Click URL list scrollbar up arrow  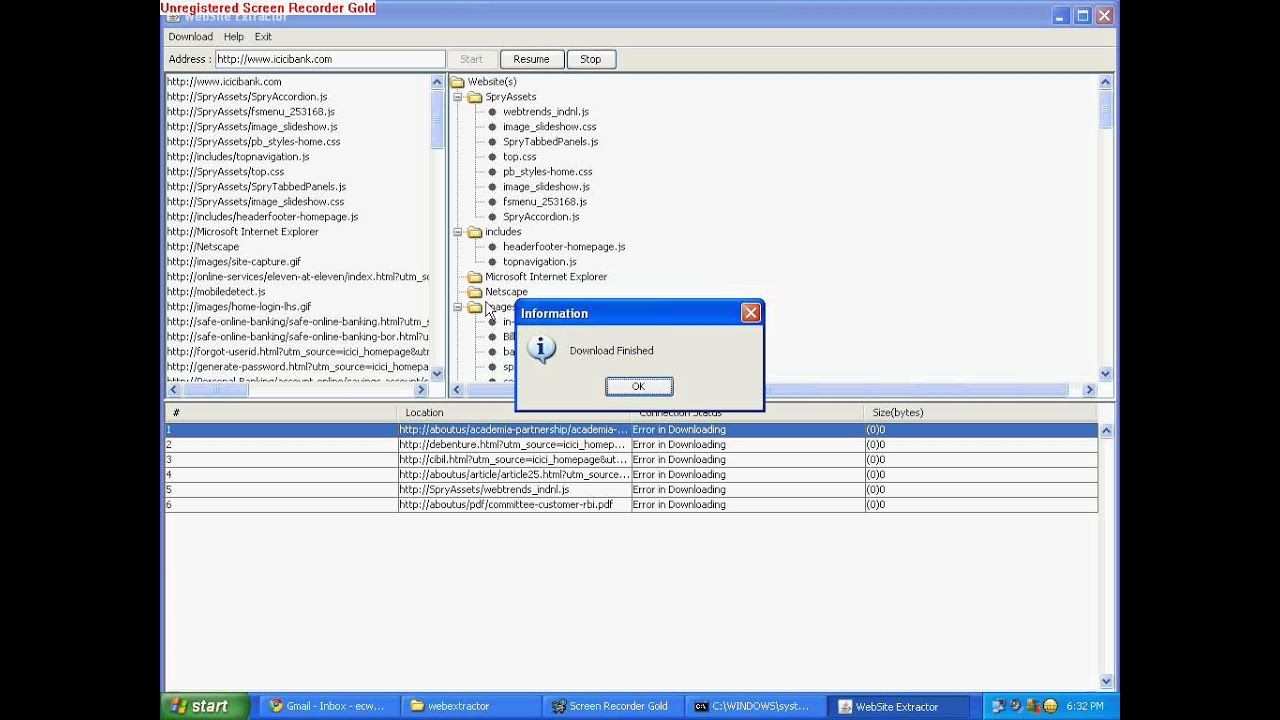point(437,82)
